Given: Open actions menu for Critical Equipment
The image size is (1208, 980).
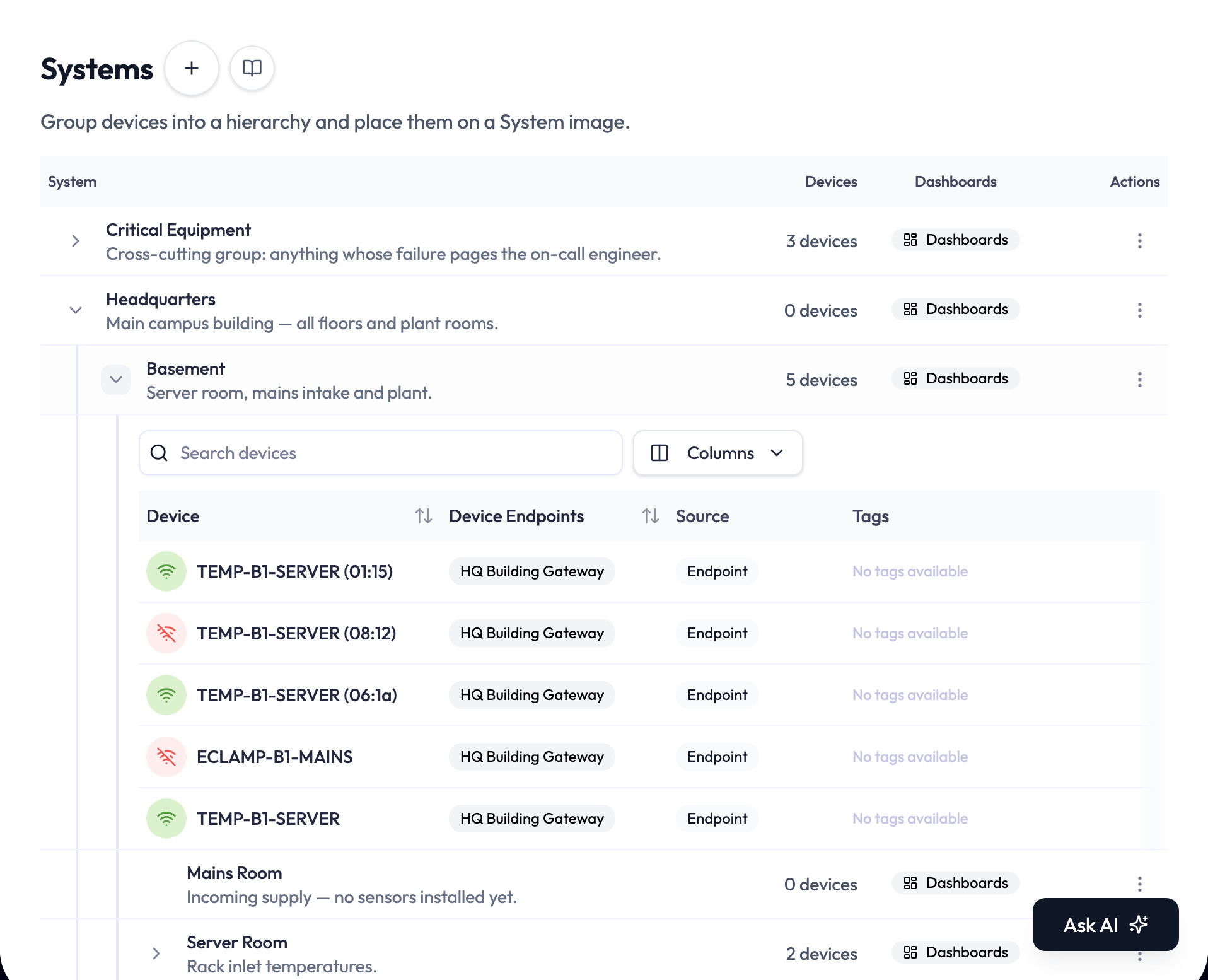Looking at the screenshot, I should coord(1139,241).
